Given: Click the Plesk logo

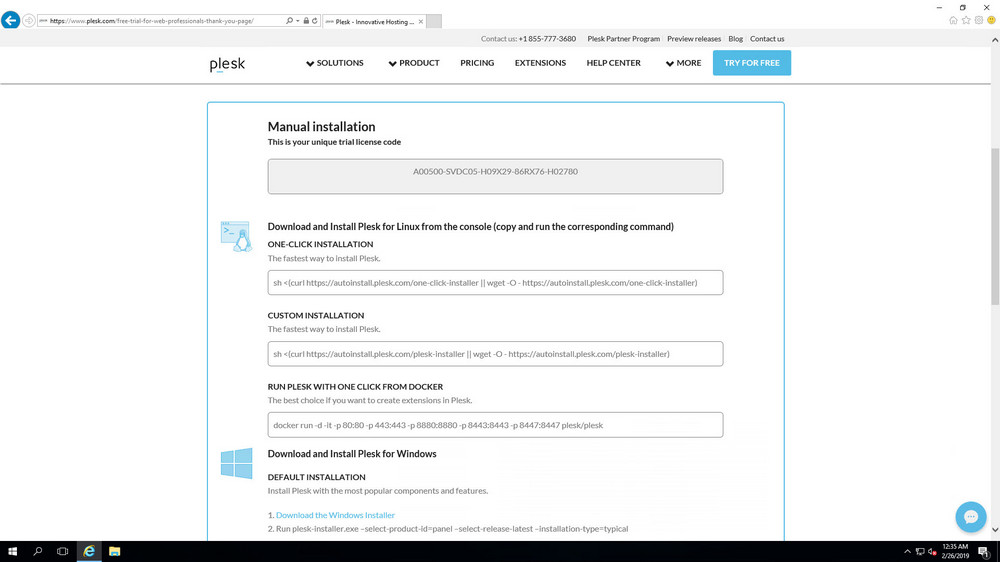Looking at the screenshot, I should point(227,64).
